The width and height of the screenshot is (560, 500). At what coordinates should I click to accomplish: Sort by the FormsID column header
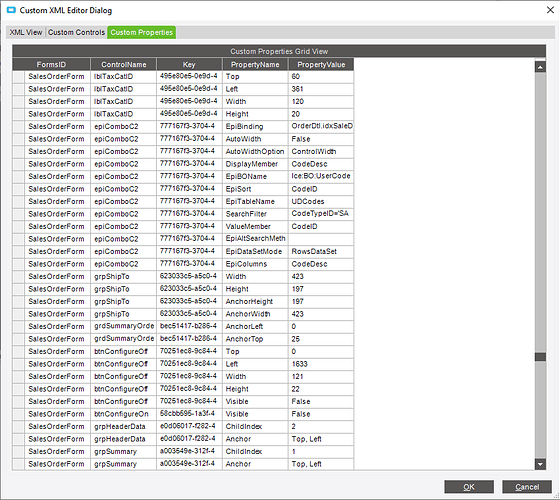(51, 64)
